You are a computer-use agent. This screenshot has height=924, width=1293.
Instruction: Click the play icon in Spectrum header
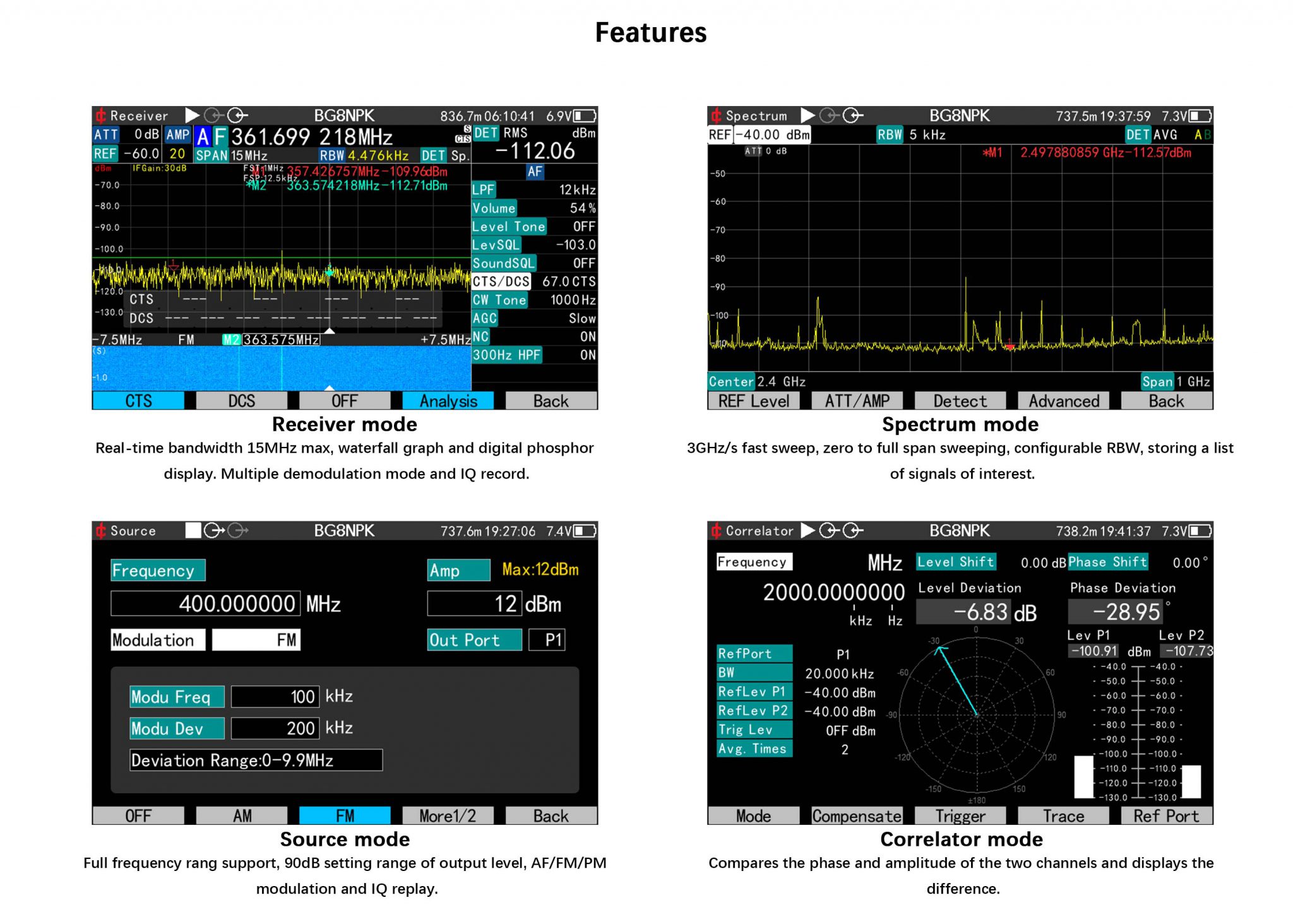click(807, 115)
